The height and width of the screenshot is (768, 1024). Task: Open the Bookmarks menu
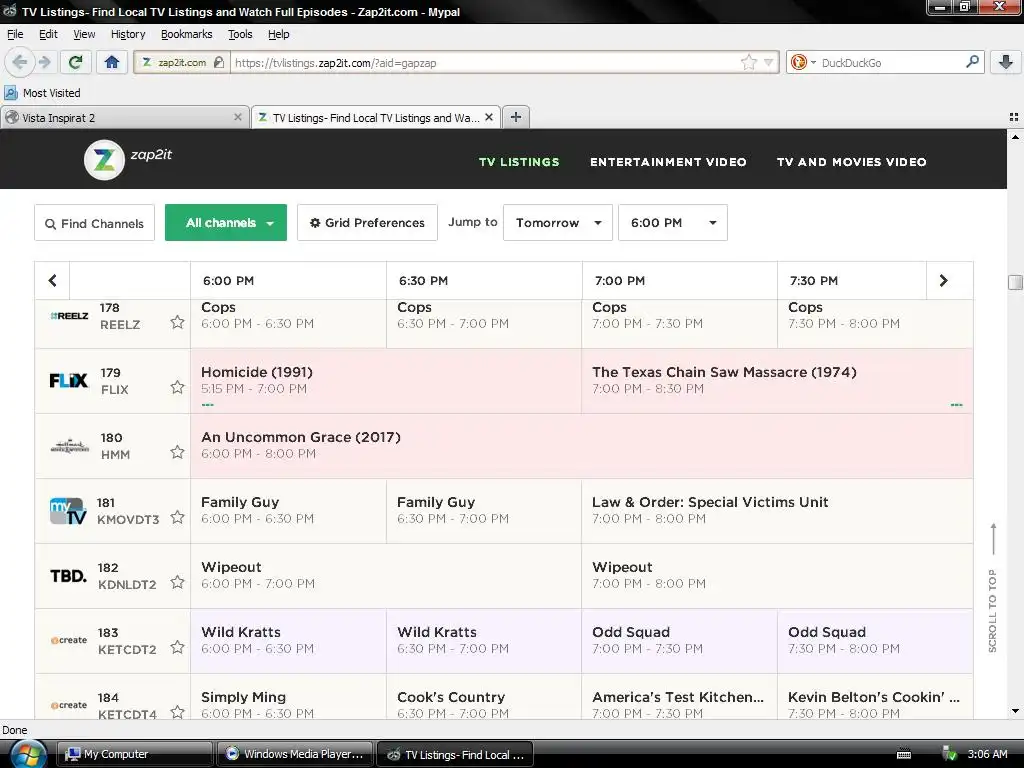187,34
